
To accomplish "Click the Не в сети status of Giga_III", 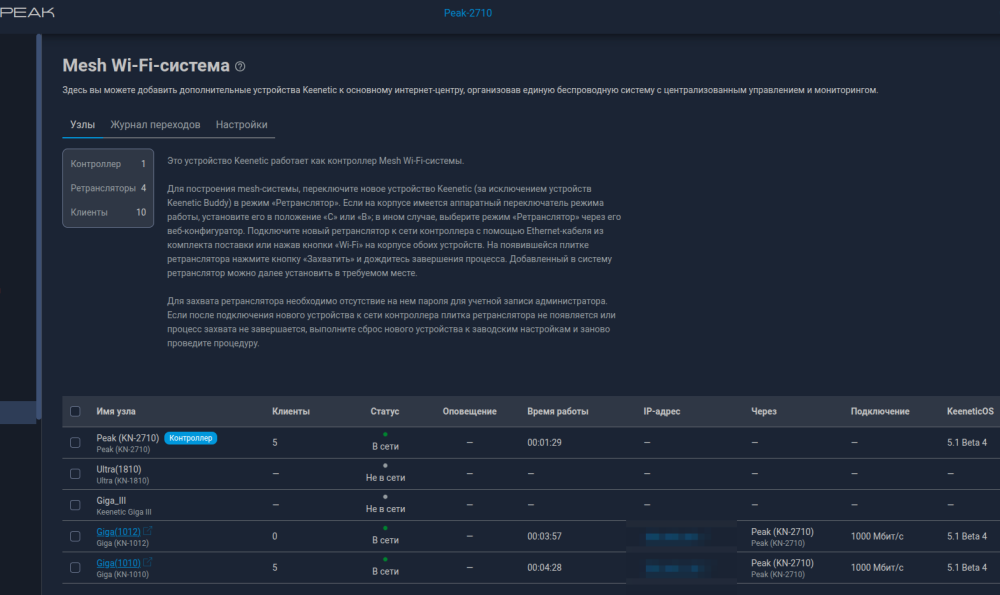I will pos(385,509).
